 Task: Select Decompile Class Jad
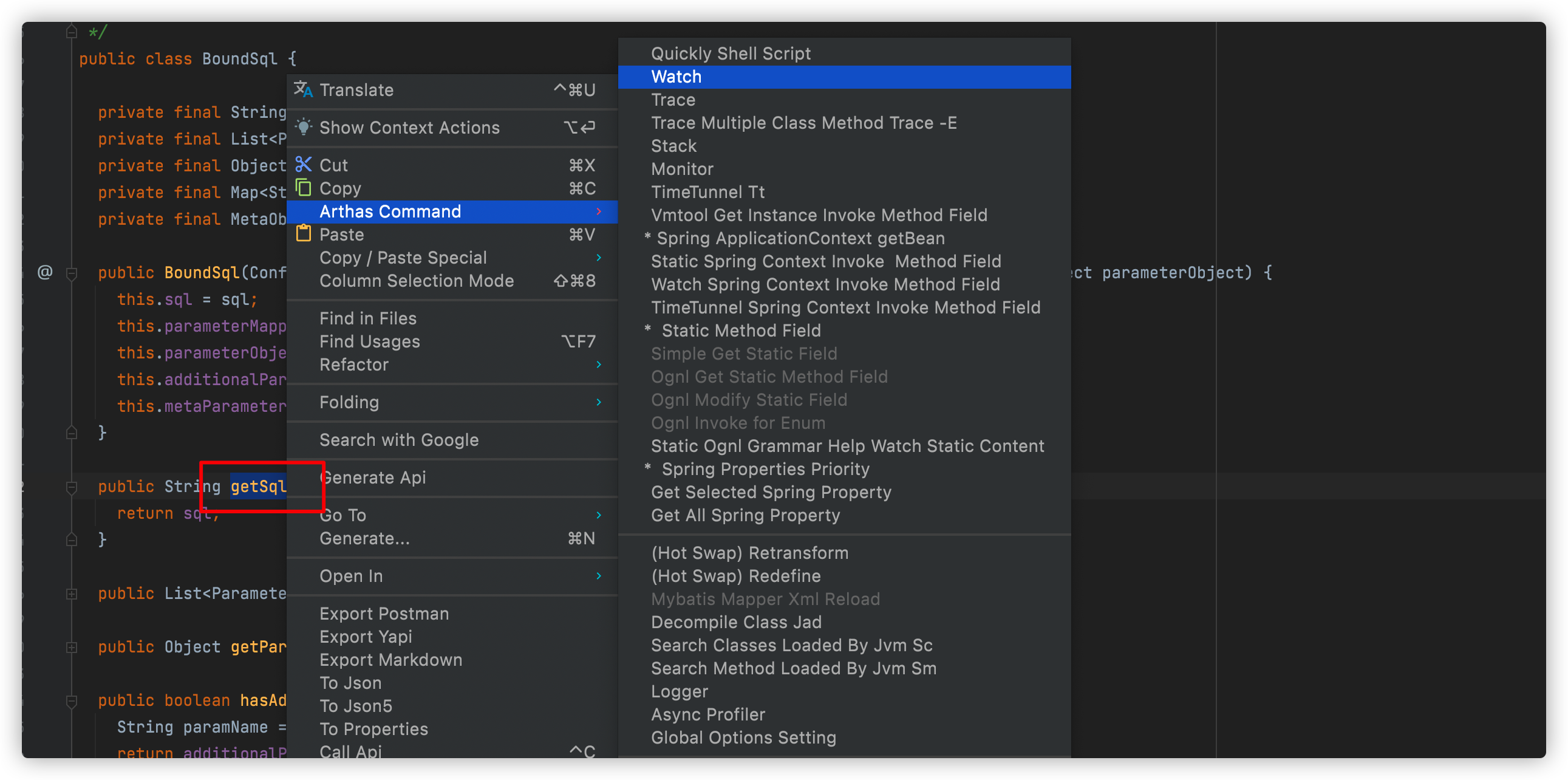coord(736,622)
